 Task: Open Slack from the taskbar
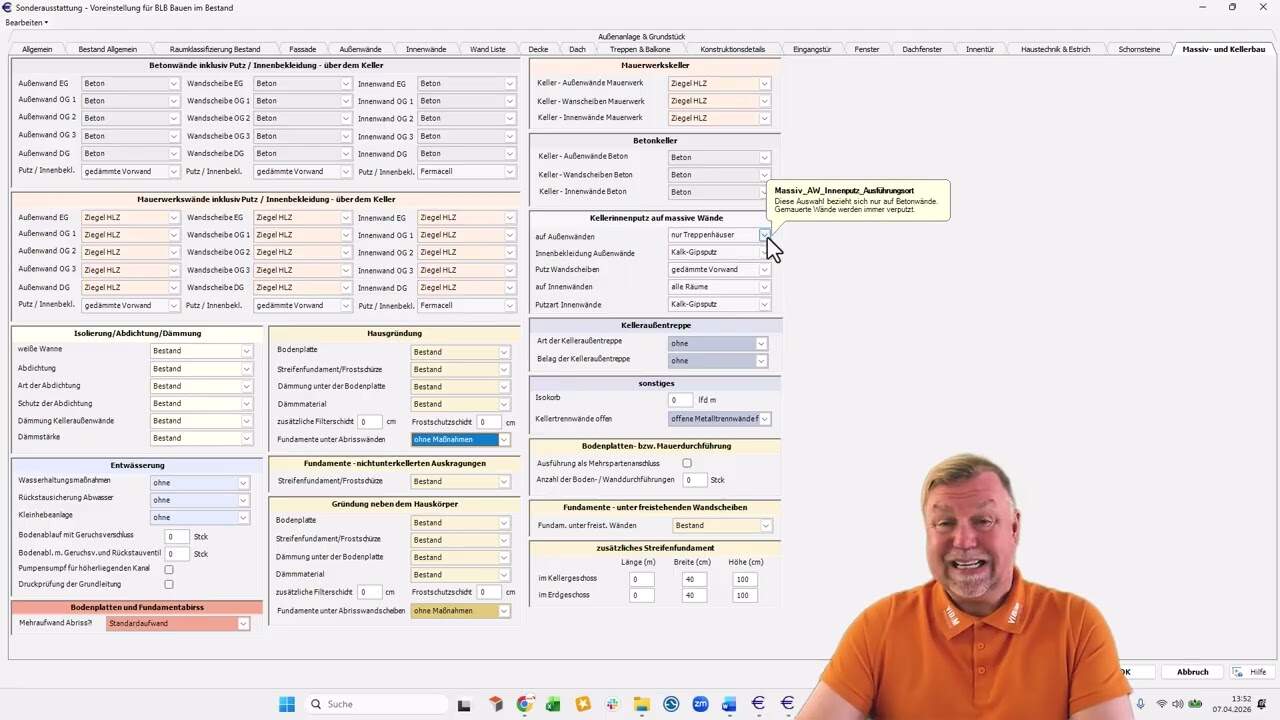(612, 704)
